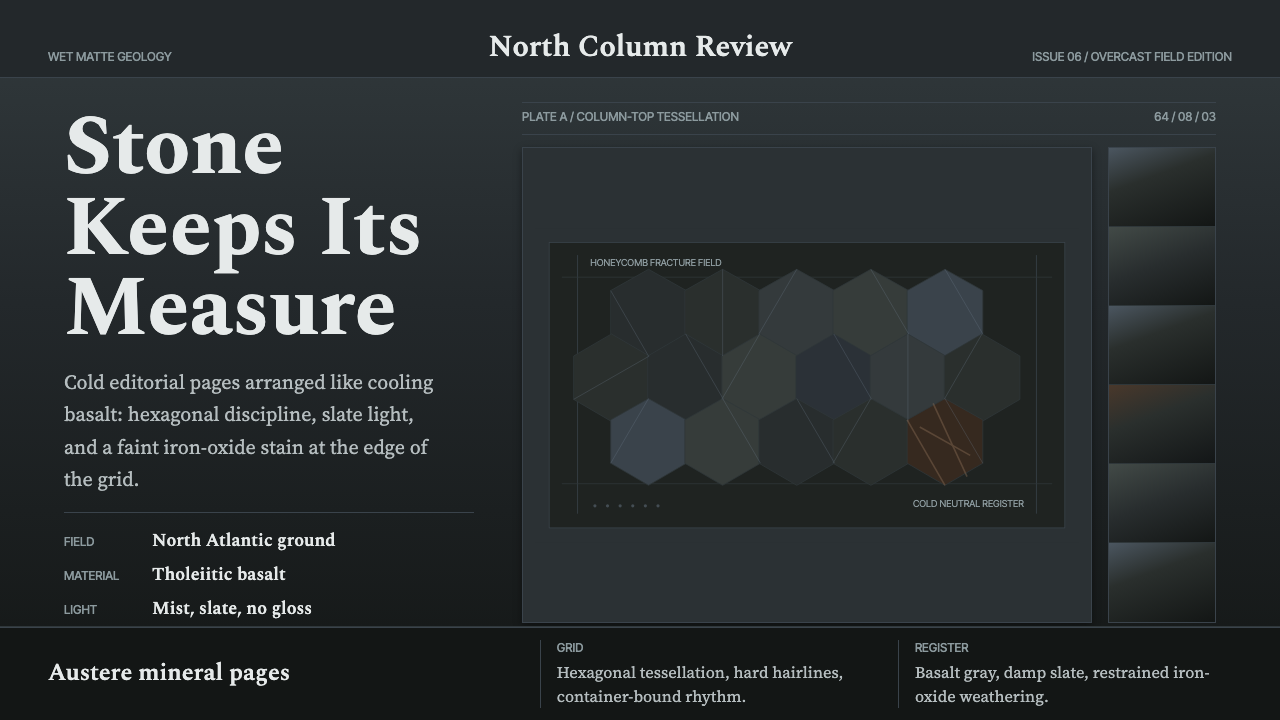Open the last thumbnail in the strip
Image resolution: width=1280 pixels, height=720 pixels.
(x=1162, y=582)
